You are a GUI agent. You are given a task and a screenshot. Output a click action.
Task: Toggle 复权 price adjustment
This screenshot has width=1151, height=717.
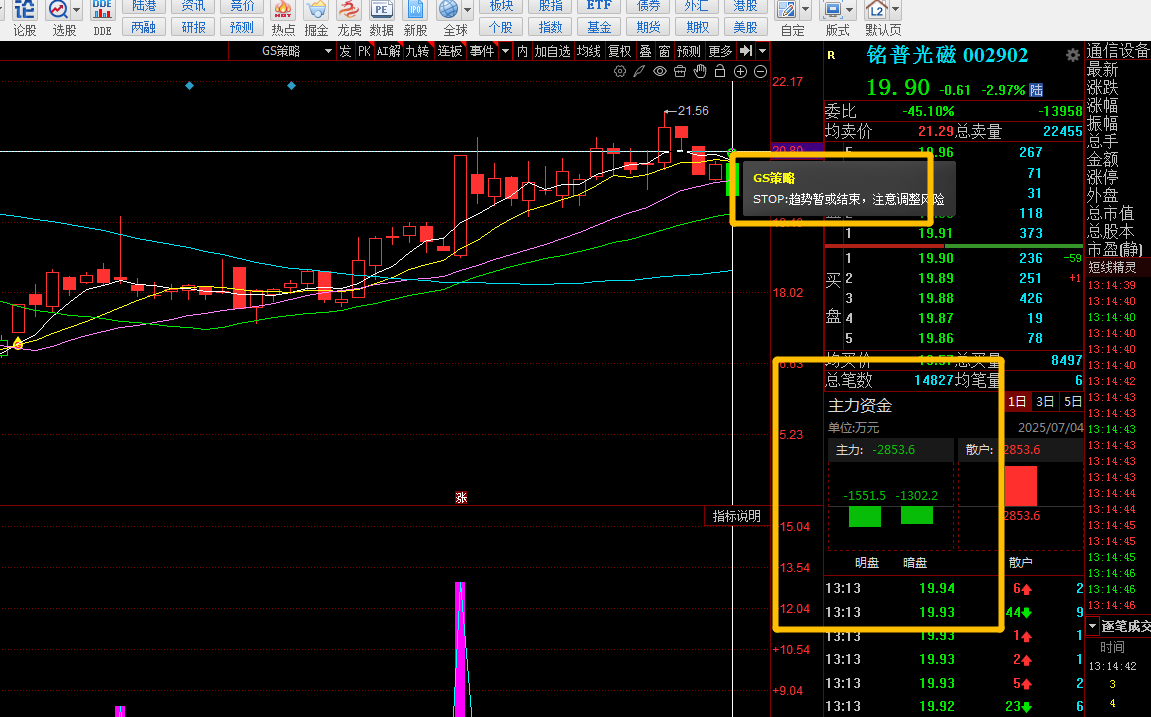620,51
